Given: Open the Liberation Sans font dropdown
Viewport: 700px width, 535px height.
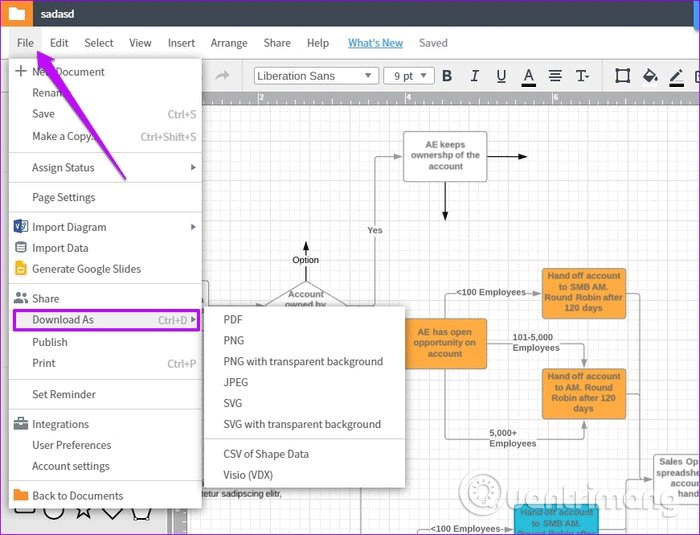Looking at the screenshot, I should pyautogui.click(x=316, y=76).
